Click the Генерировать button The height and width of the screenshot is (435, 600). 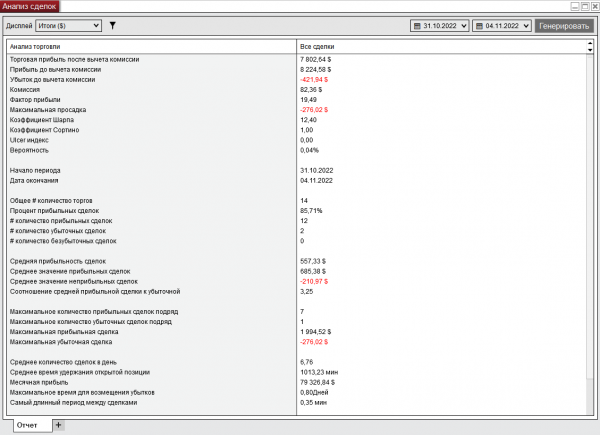click(x=564, y=26)
